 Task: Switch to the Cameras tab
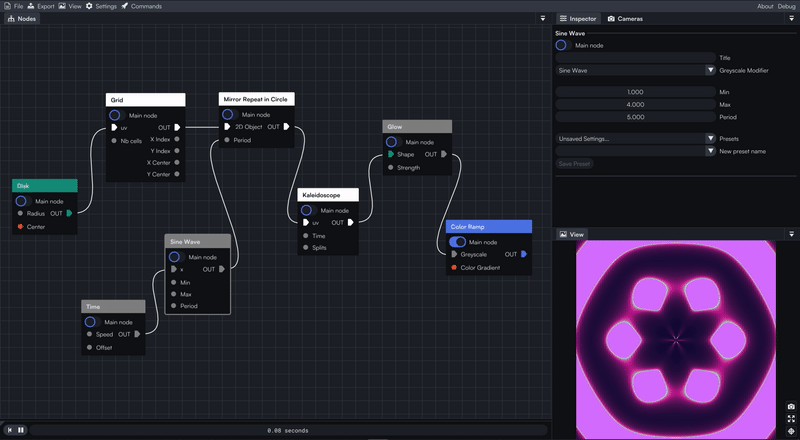click(x=625, y=19)
